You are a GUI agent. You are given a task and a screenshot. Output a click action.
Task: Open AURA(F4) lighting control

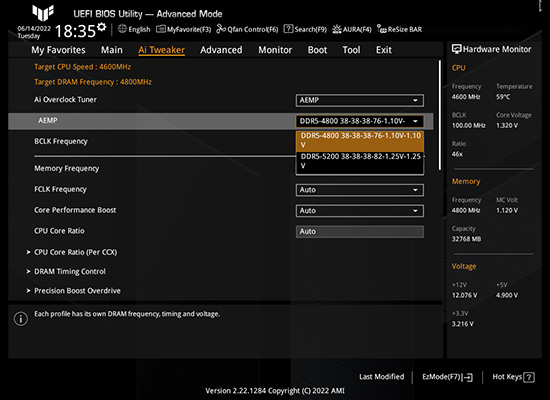[351, 29]
